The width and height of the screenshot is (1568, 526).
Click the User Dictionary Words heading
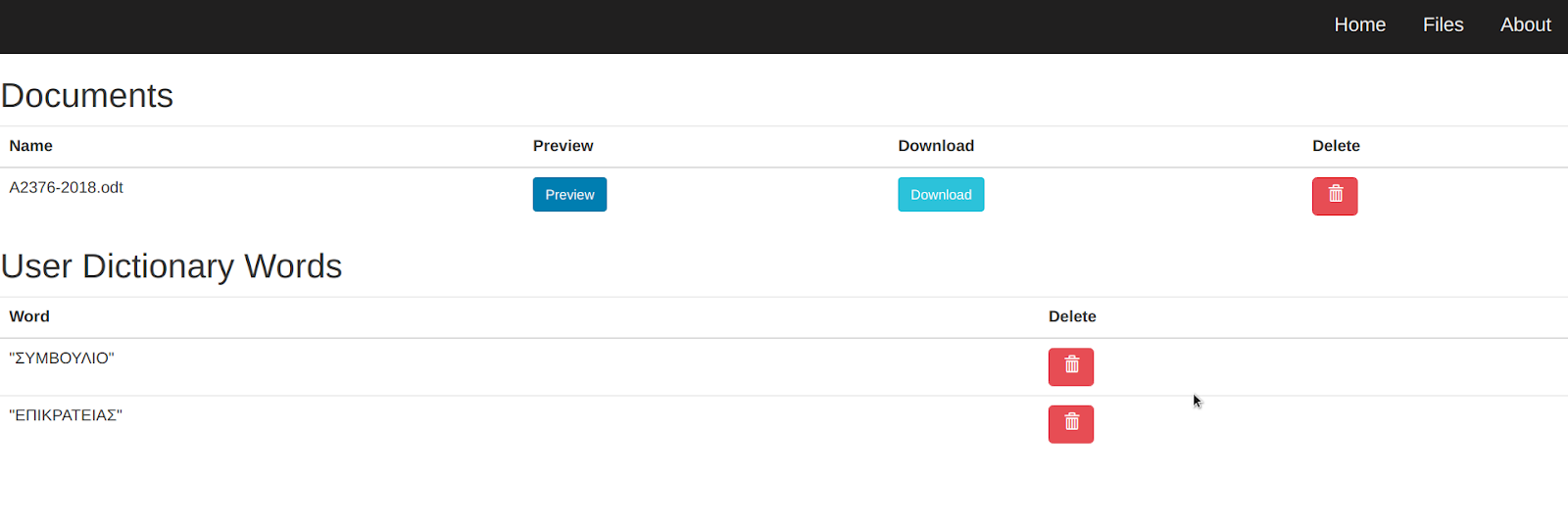(171, 266)
